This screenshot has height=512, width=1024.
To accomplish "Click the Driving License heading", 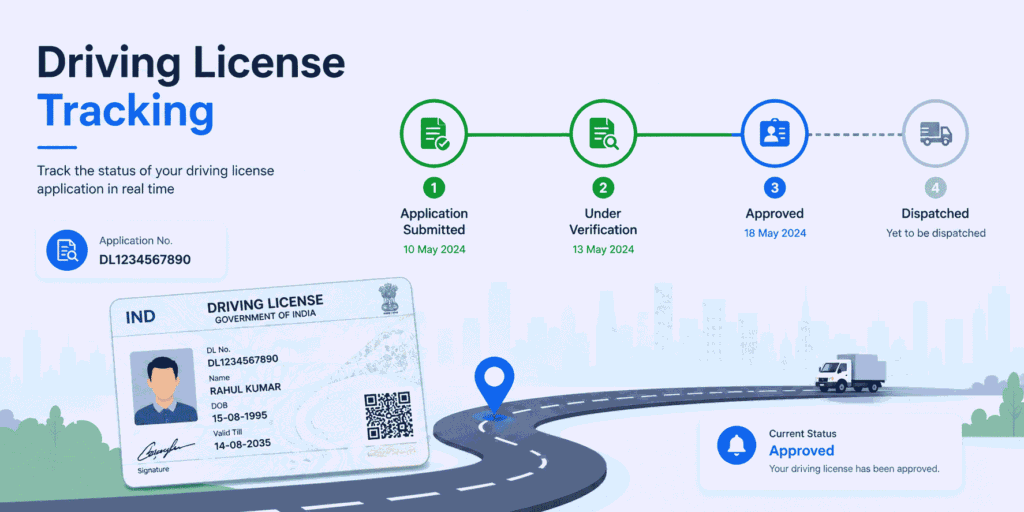I will [191, 63].
